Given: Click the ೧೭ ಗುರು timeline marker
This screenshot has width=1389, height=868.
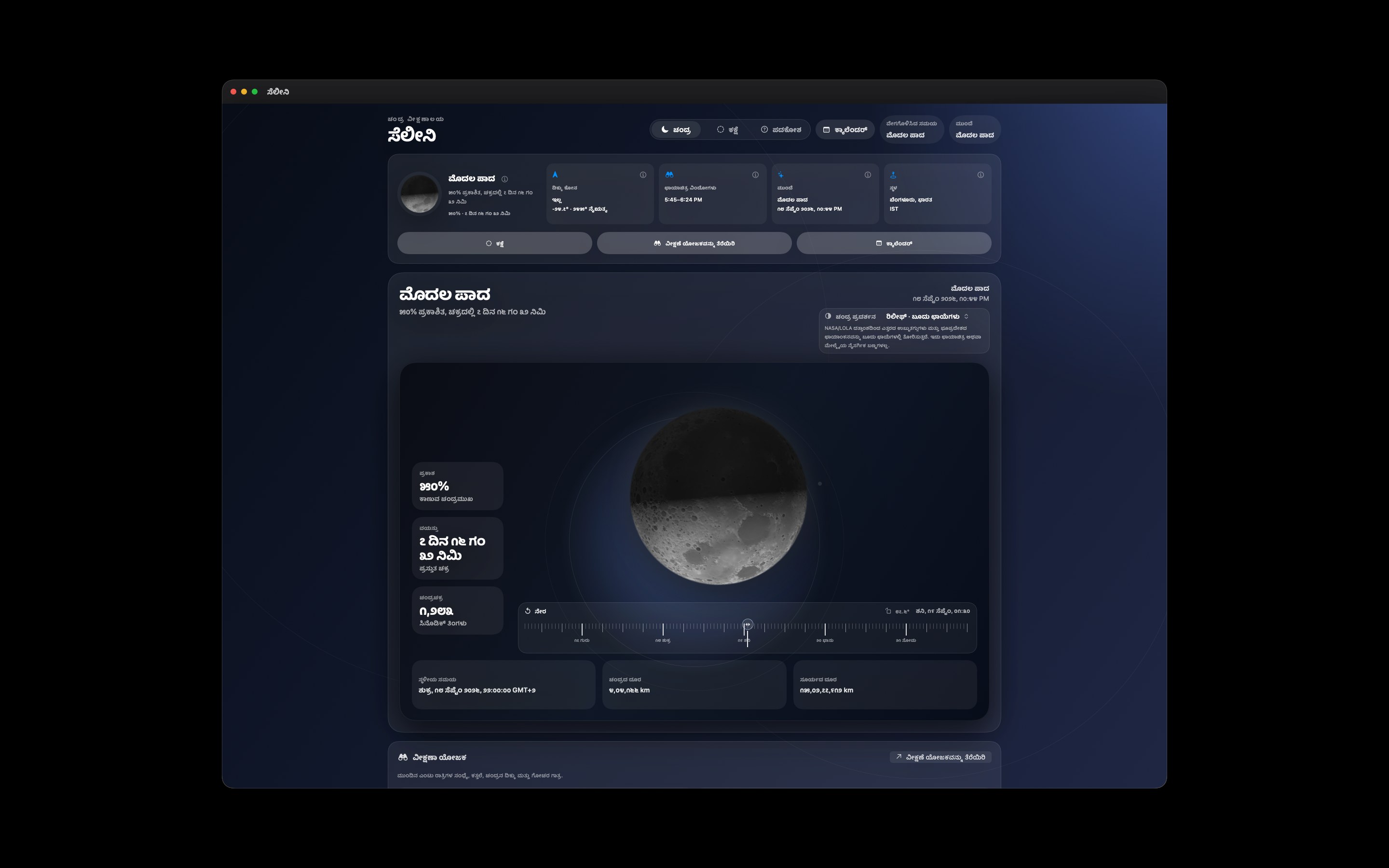Looking at the screenshot, I should coord(582,640).
